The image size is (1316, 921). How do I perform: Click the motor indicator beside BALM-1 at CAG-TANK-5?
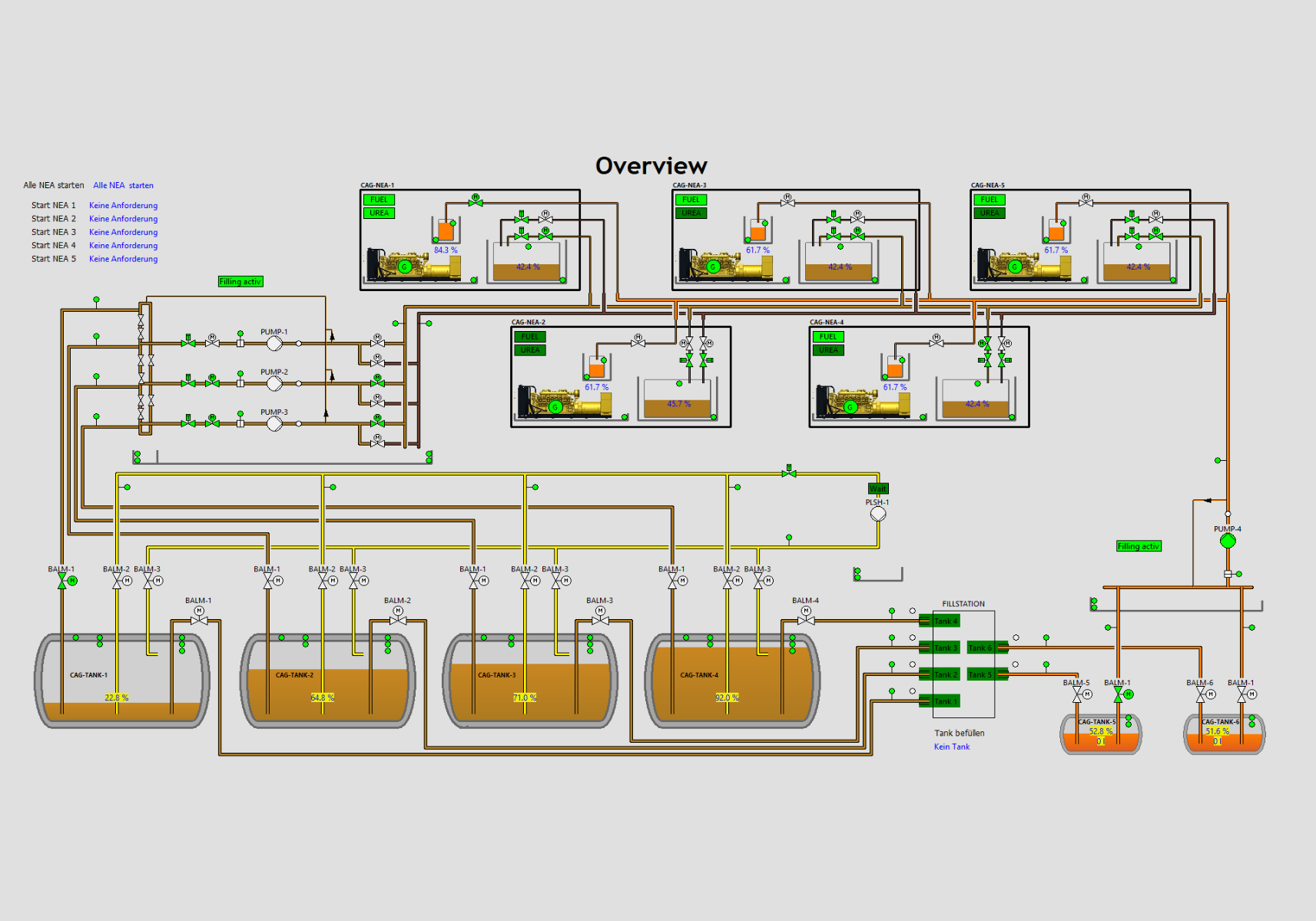[x=1128, y=694]
